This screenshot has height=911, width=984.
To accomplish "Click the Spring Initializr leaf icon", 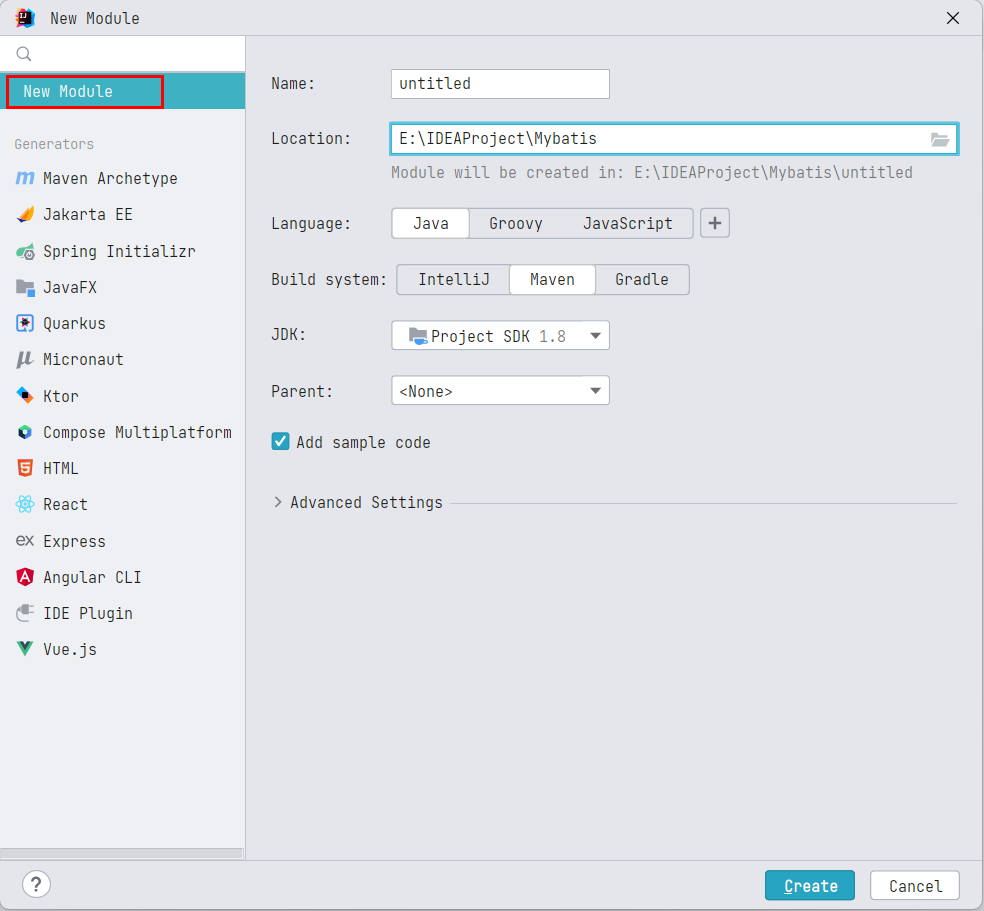I will (x=25, y=252).
